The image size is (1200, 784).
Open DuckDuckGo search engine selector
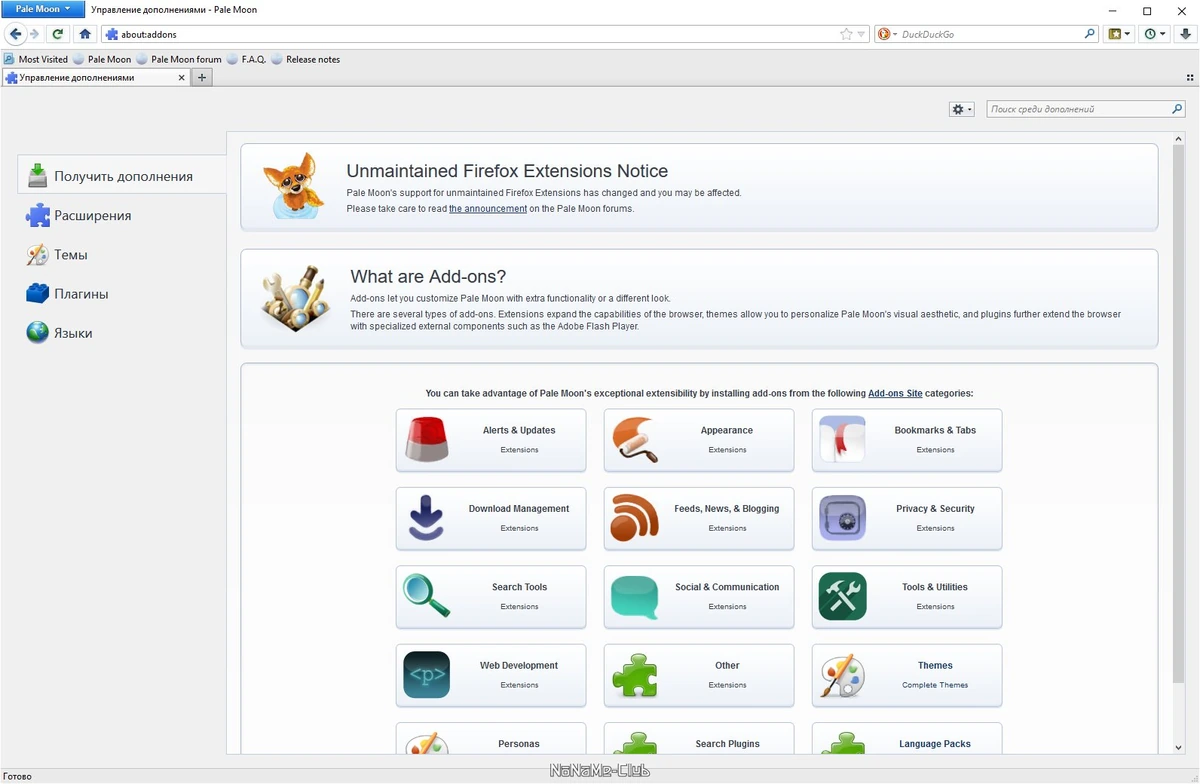[x=887, y=34]
